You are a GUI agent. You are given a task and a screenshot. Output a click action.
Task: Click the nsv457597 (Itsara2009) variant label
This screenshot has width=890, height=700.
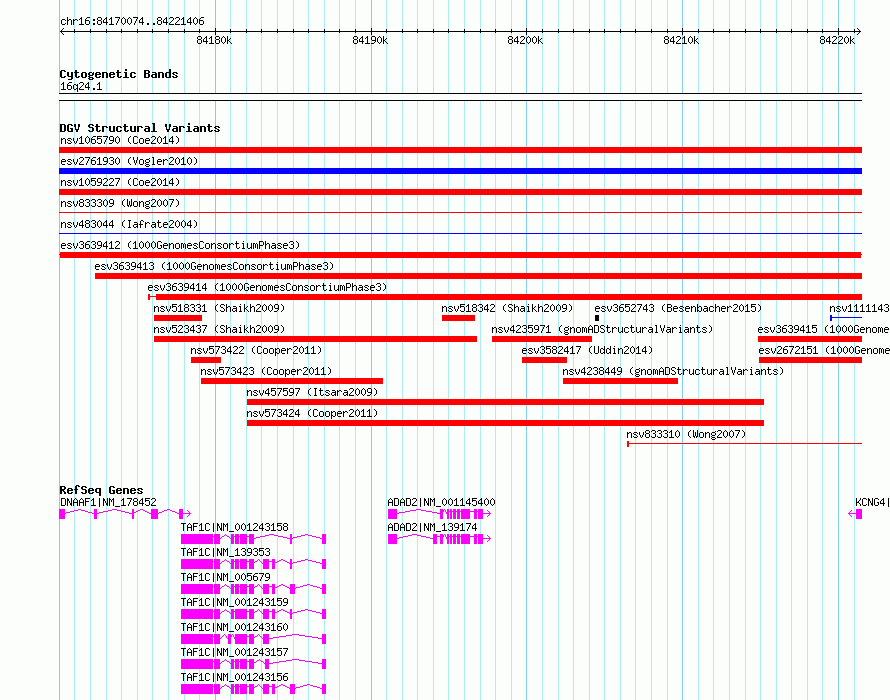click(x=312, y=392)
